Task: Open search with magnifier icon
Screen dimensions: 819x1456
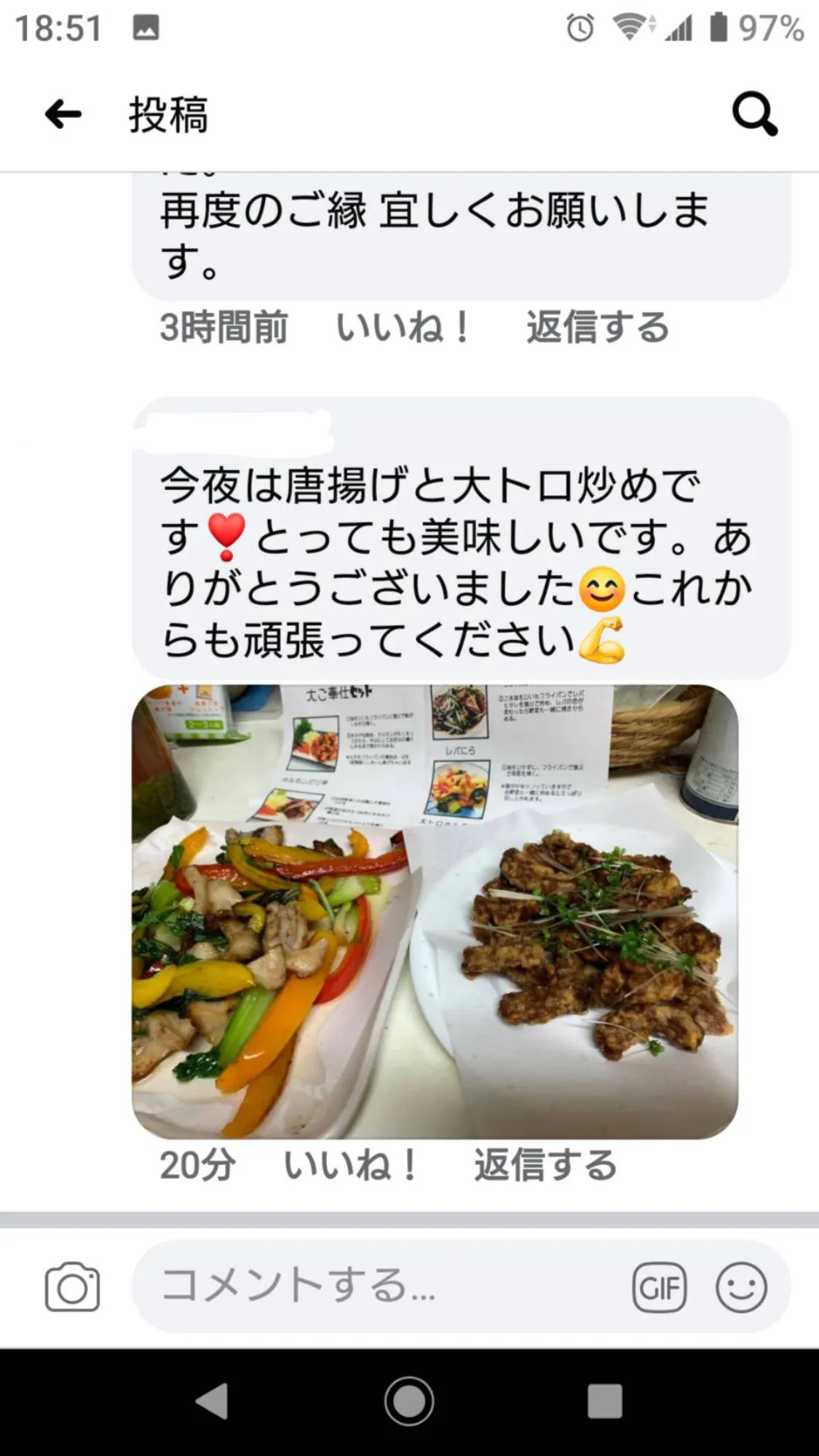Action: [x=755, y=114]
